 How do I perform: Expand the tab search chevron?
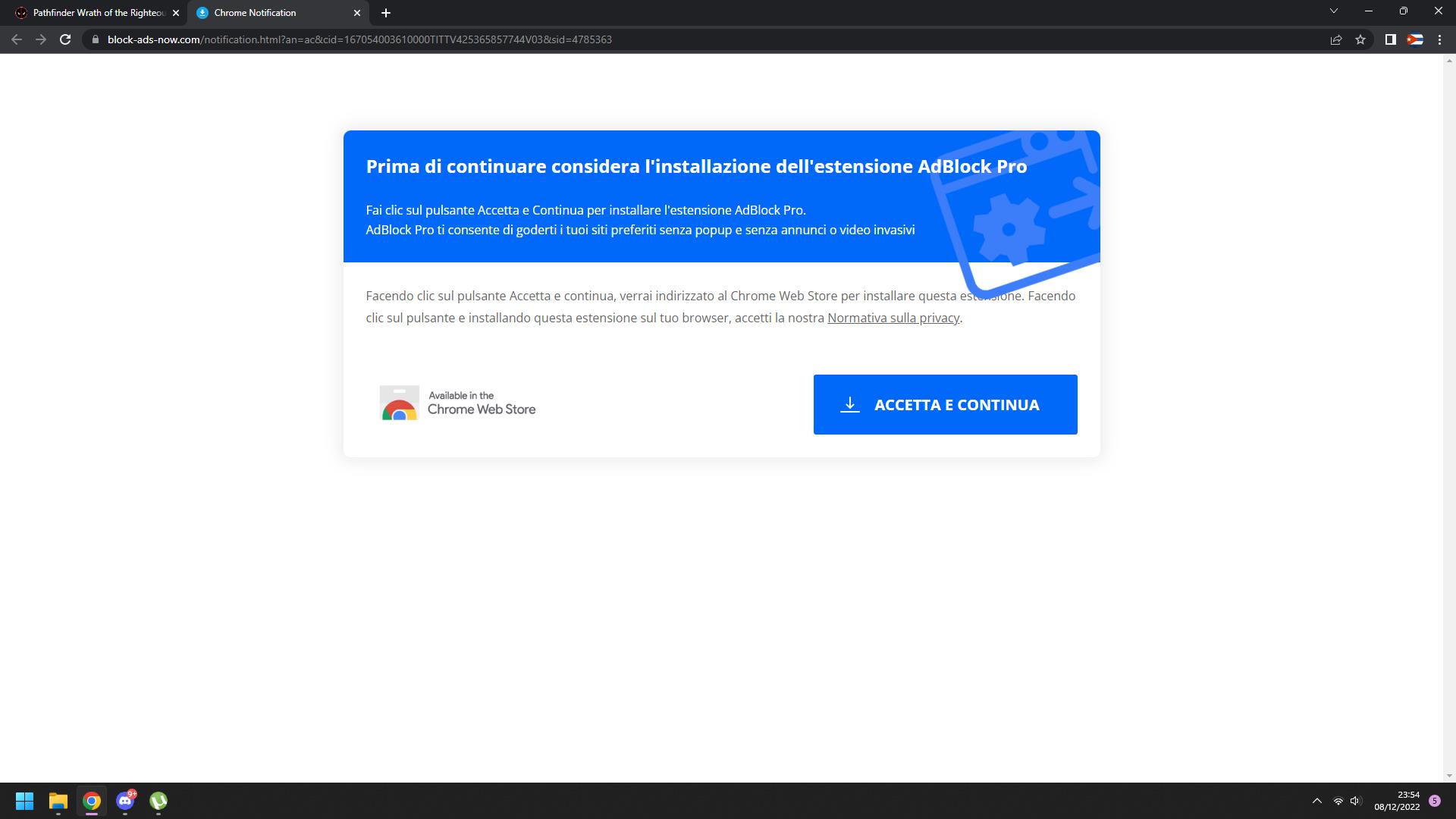click(x=1334, y=11)
